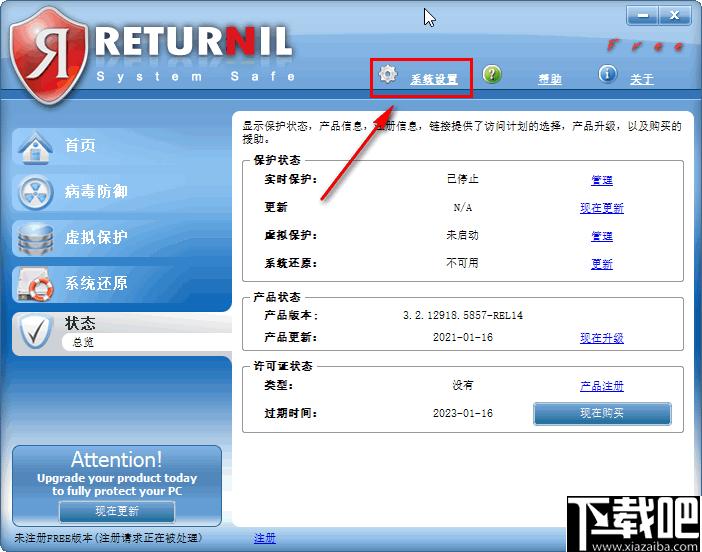Click the lifebuoy icon for 系统还原

(35, 285)
